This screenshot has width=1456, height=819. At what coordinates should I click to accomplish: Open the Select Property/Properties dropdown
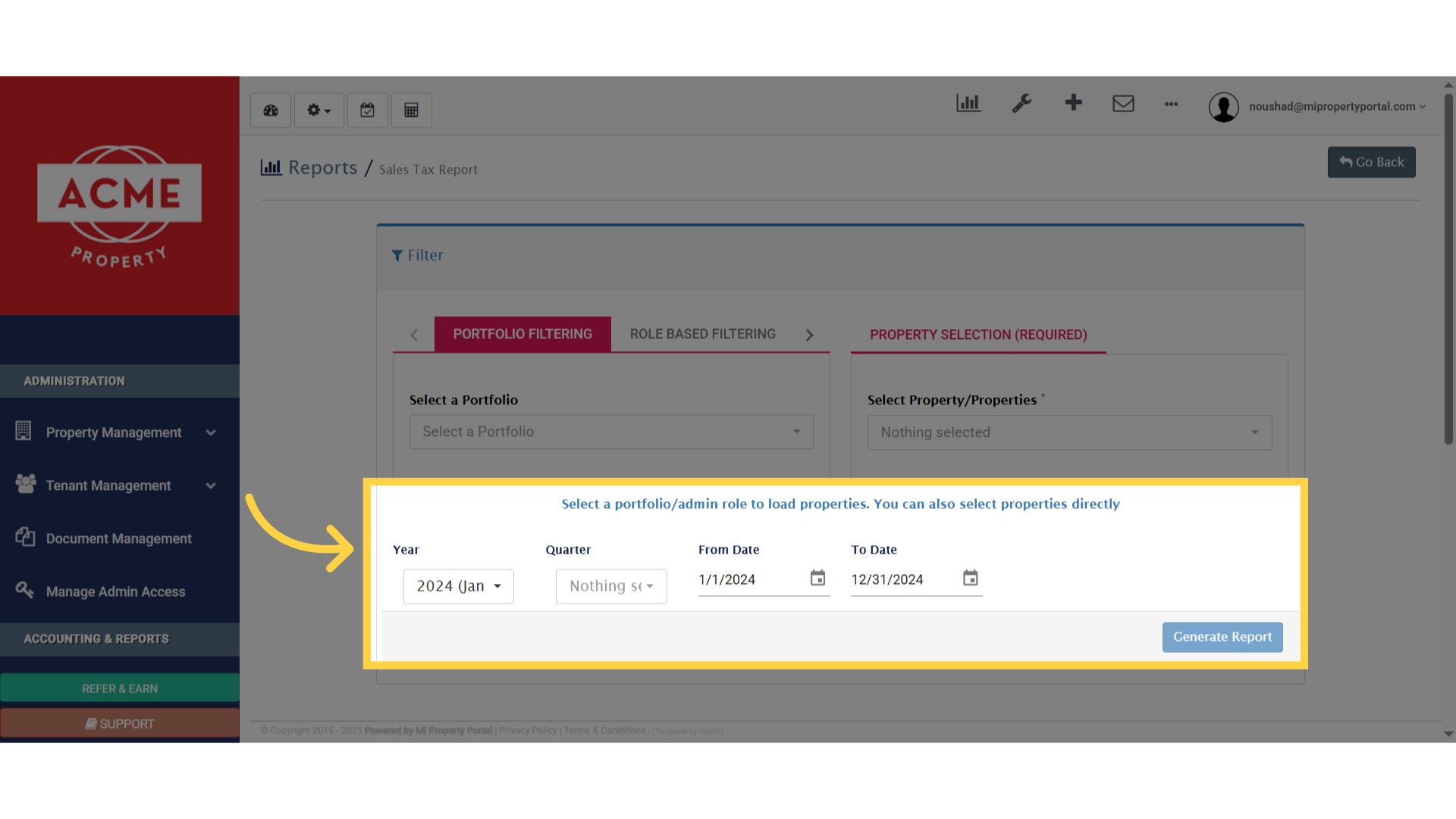pos(1069,432)
